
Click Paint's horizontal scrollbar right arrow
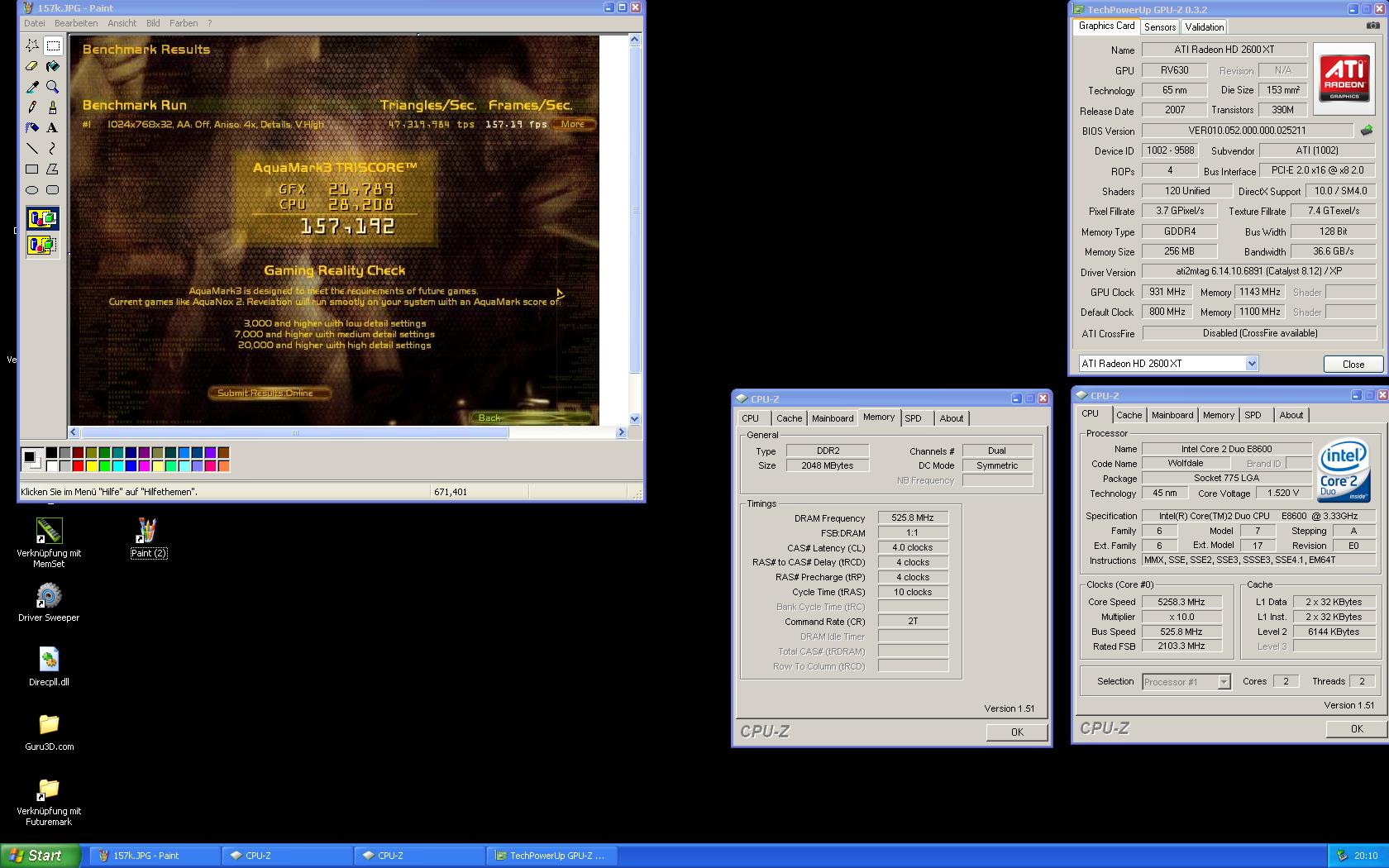pyautogui.click(x=622, y=432)
